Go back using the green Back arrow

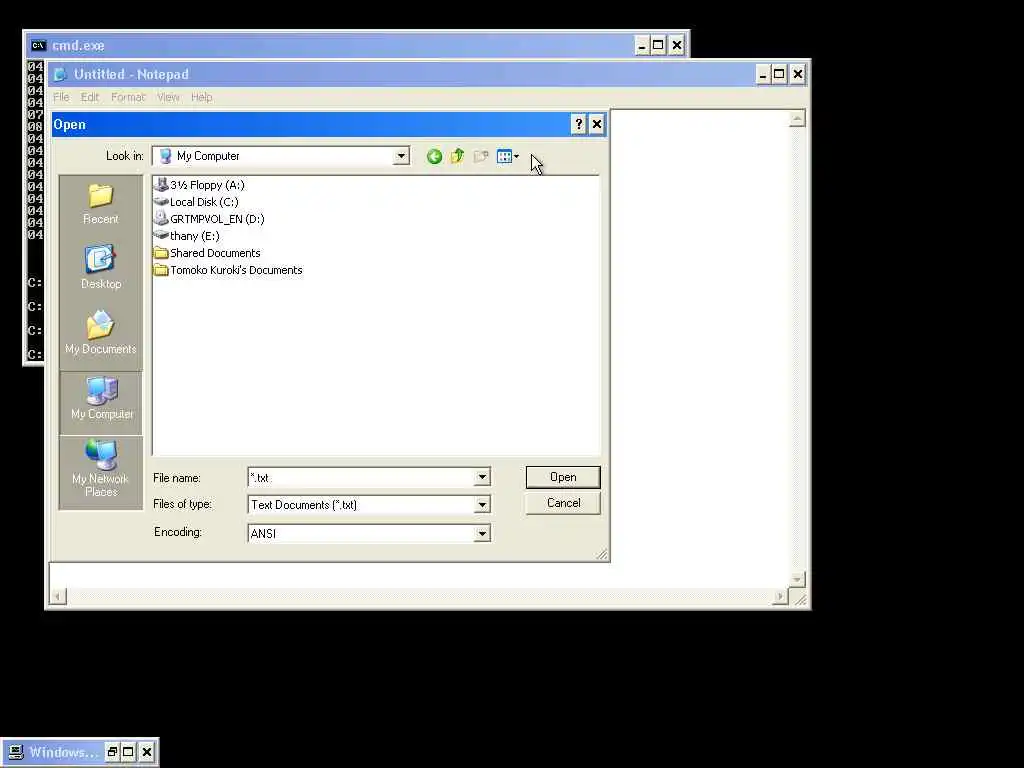434,157
